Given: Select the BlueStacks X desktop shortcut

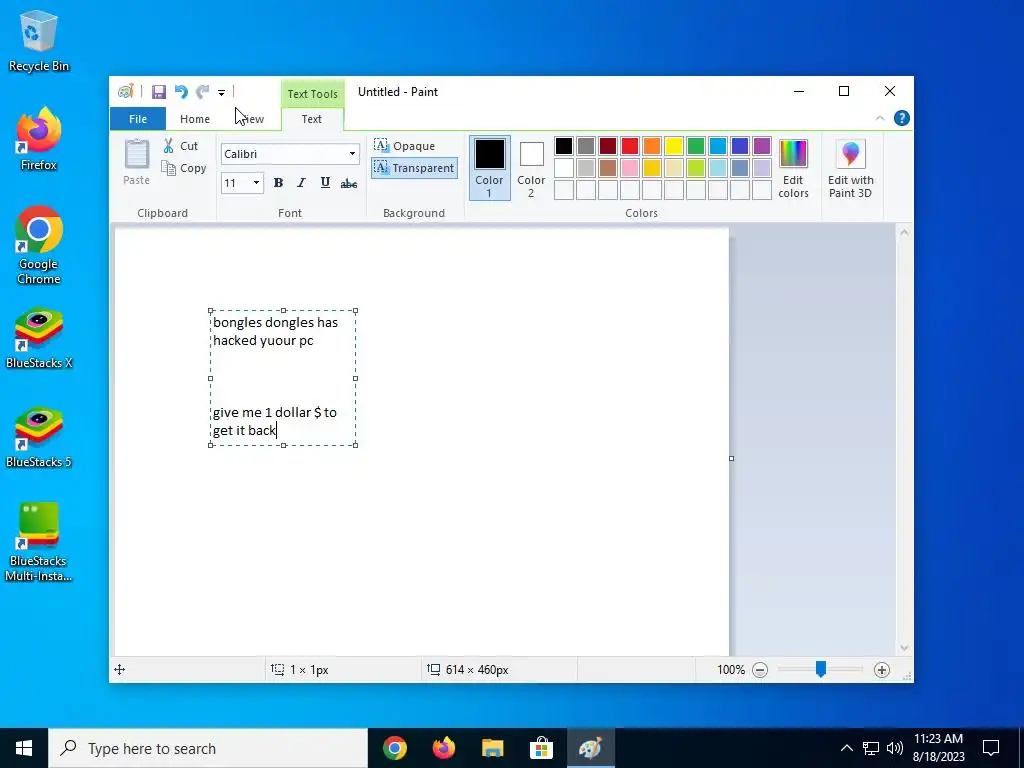Looking at the screenshot, I should (x=39, y=339).
